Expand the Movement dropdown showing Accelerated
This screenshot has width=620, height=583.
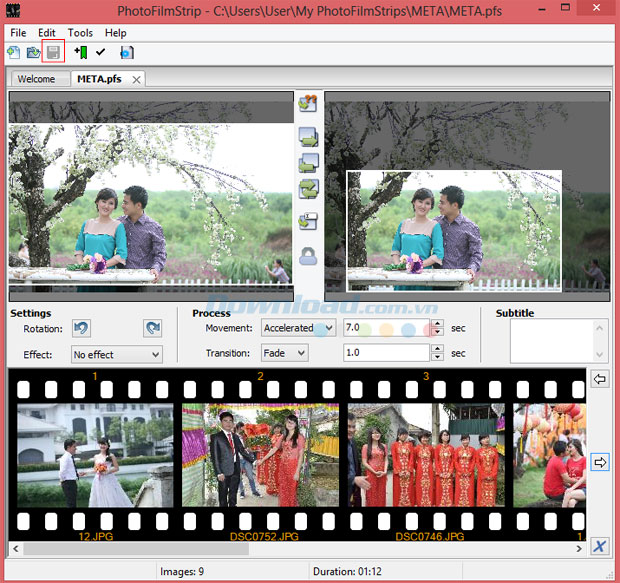[298, 328]
